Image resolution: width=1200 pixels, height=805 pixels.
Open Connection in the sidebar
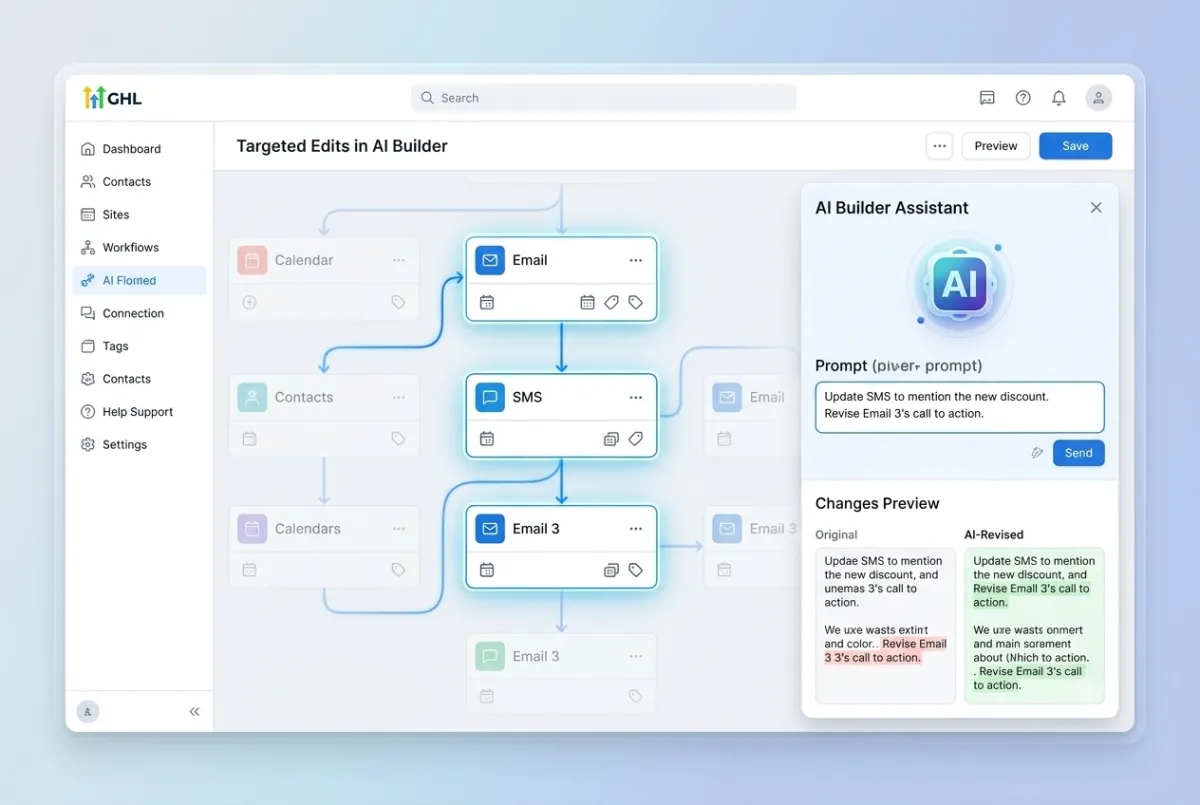coord(139,314)
